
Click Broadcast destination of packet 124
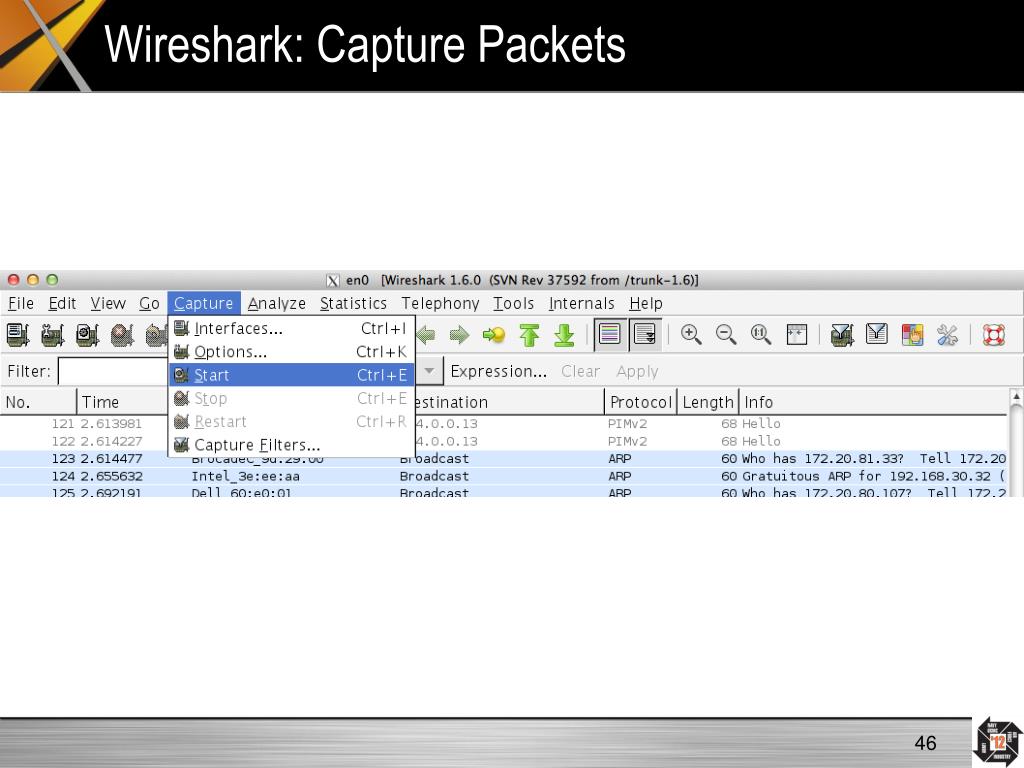point(434,476)
